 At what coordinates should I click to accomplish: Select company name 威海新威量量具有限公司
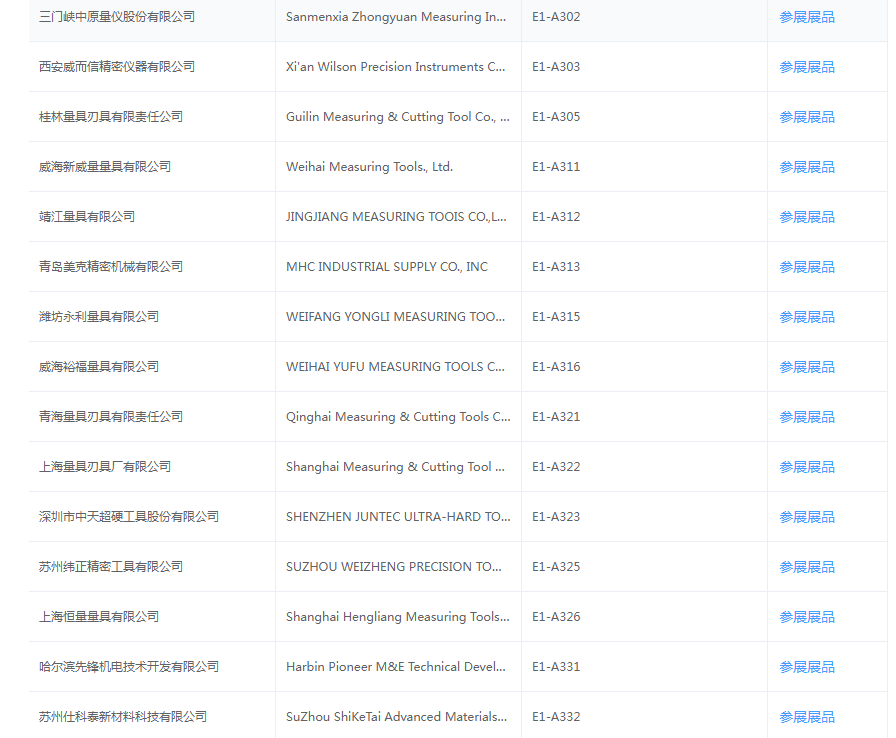pyautogui.click(x=105, y=167)
